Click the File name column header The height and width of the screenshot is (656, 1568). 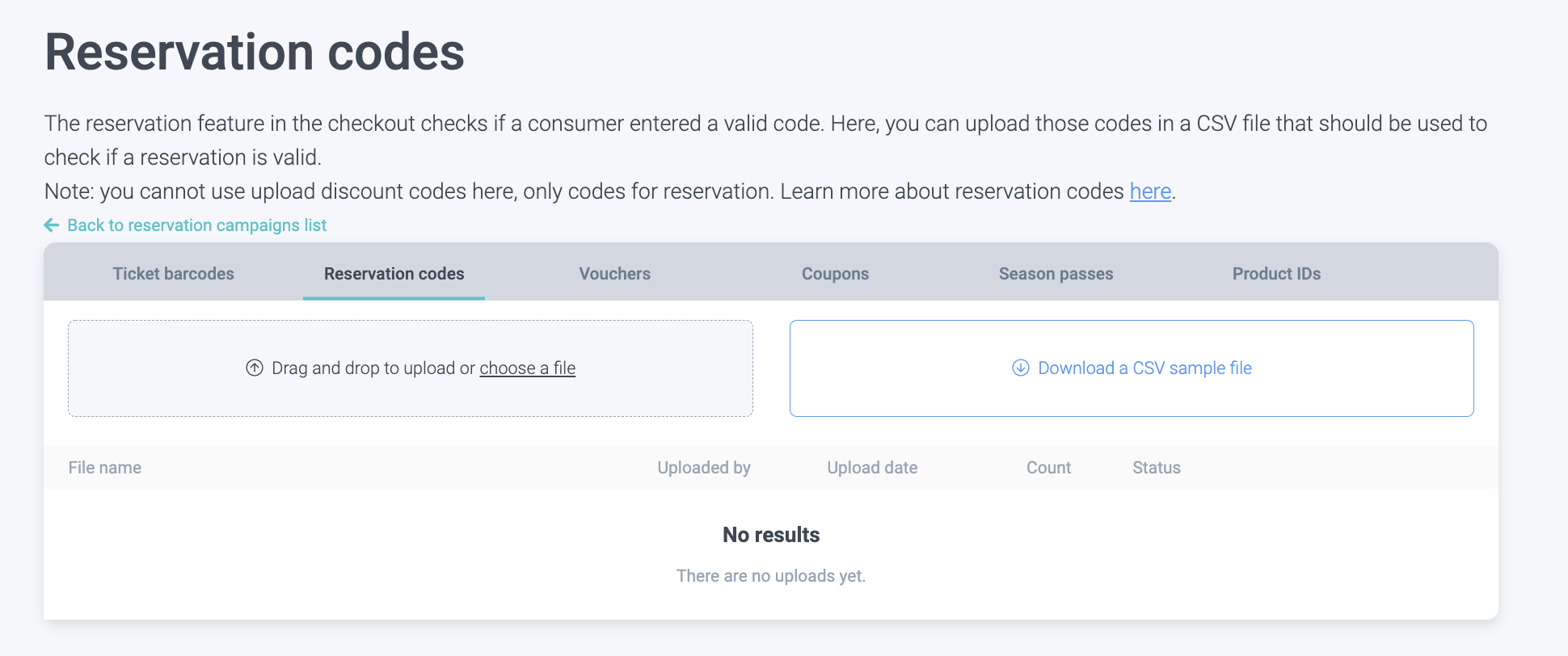point(105,468)
